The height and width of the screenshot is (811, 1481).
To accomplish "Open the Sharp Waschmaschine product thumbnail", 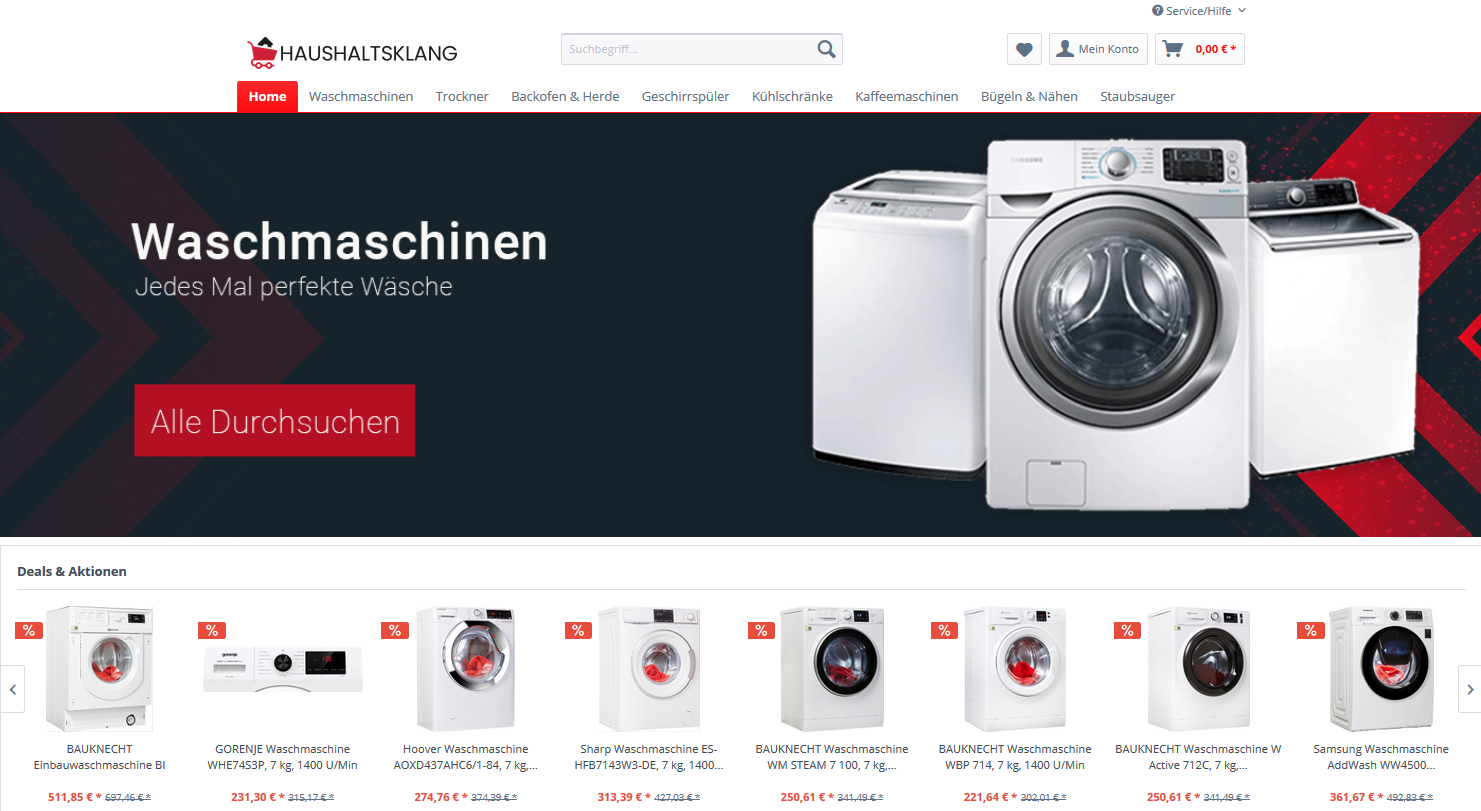I will (x=650, y=668).
